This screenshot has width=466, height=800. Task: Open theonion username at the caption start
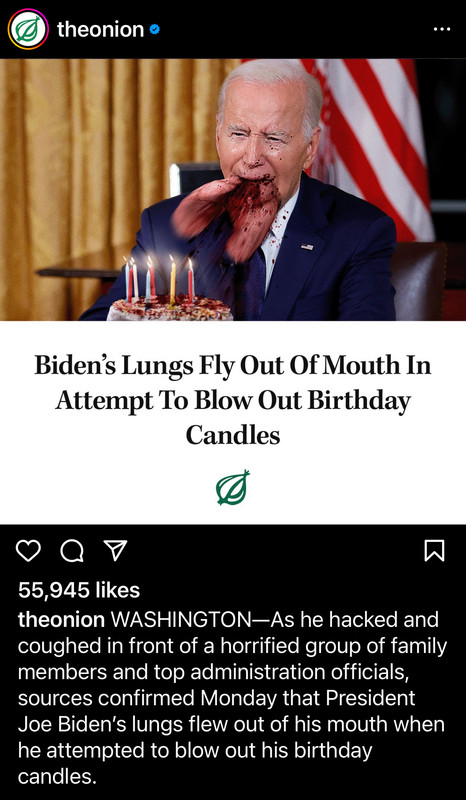[61, 620]
